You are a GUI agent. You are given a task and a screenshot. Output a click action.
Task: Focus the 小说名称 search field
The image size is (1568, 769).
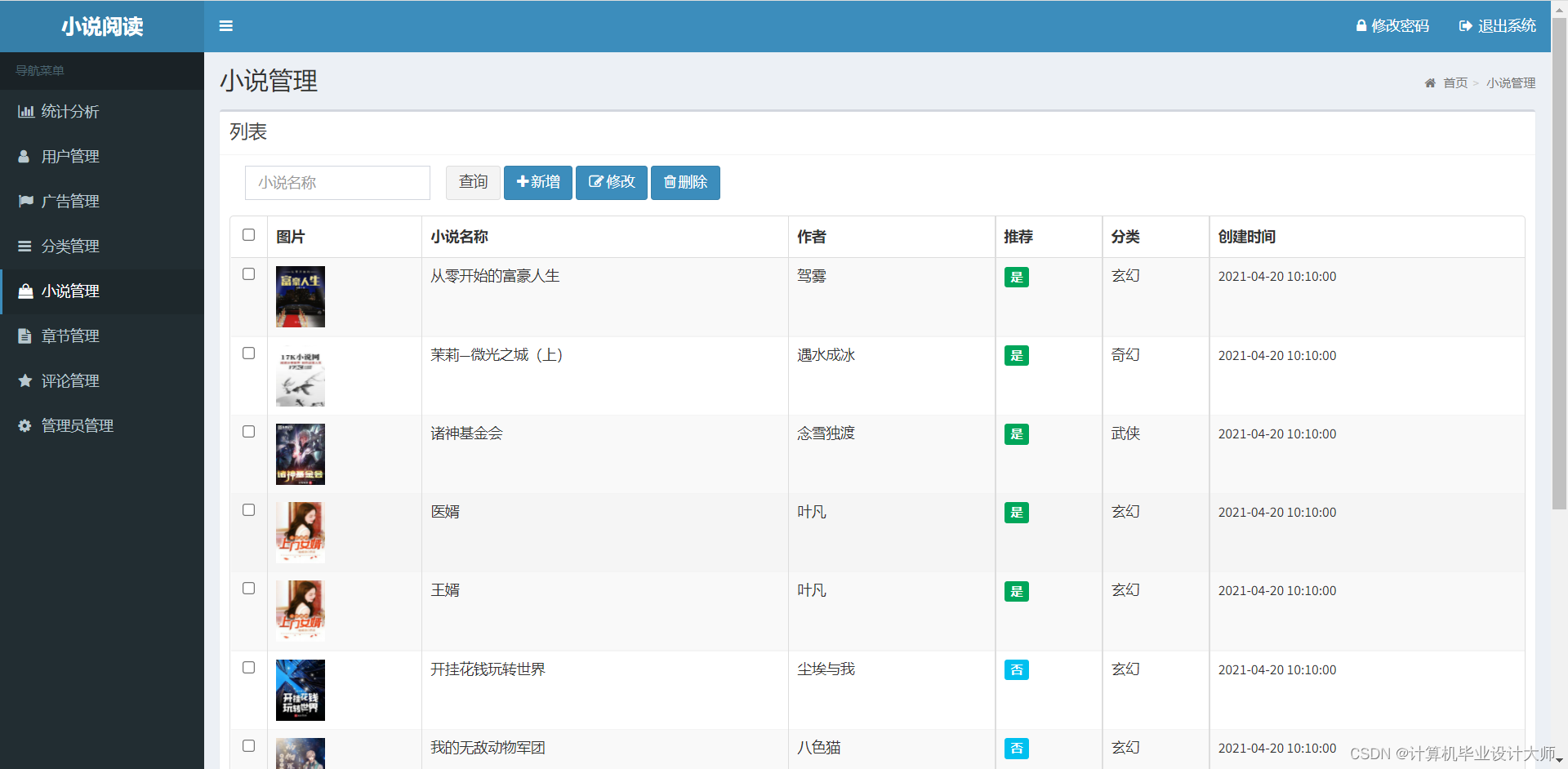pos(337,183)
